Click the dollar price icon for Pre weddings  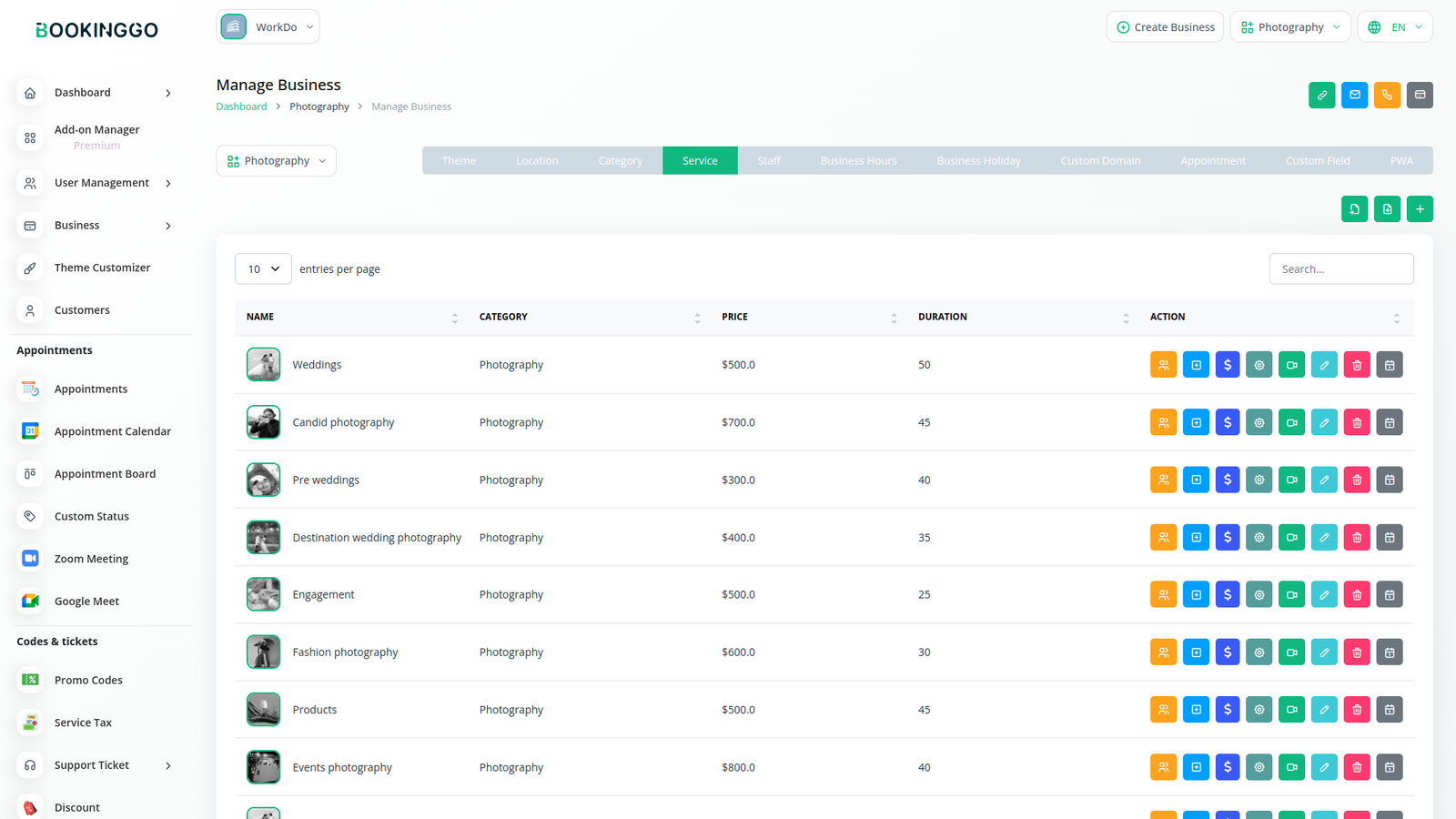(1228, 480)
